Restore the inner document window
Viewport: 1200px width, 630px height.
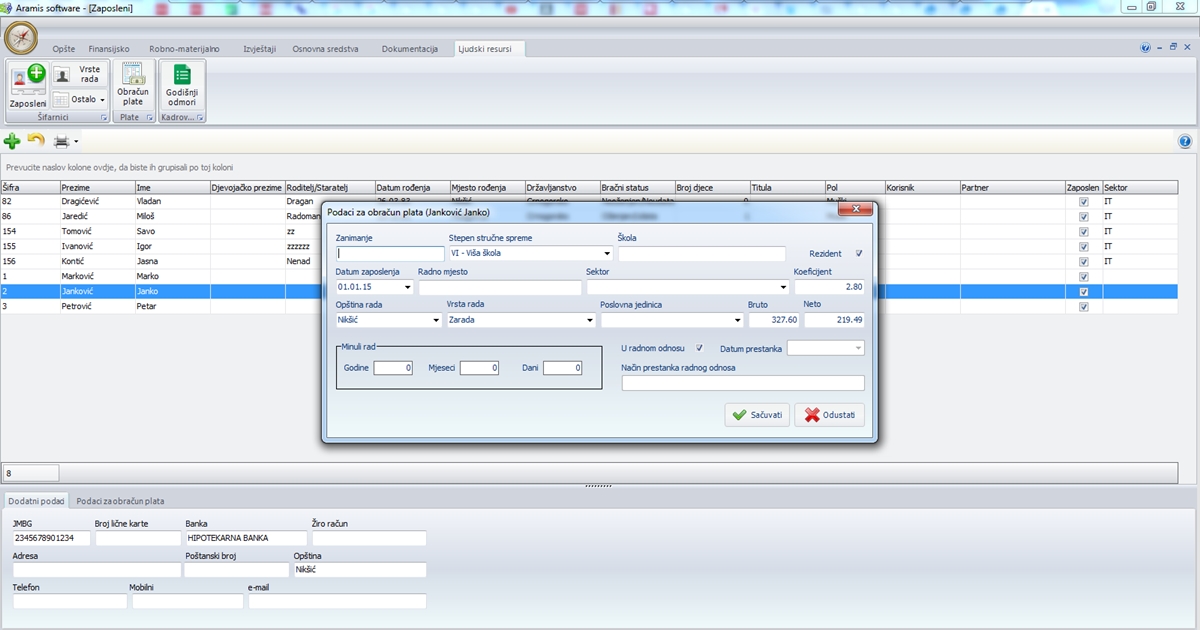tap(1173, 48)
